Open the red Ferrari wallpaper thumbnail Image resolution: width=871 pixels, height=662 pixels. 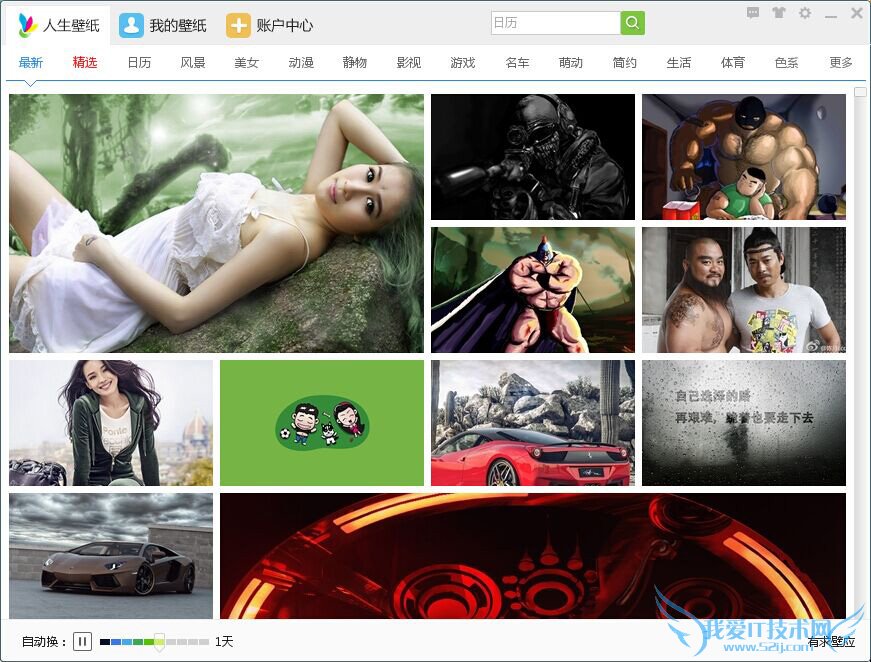[x=532, y=422]
